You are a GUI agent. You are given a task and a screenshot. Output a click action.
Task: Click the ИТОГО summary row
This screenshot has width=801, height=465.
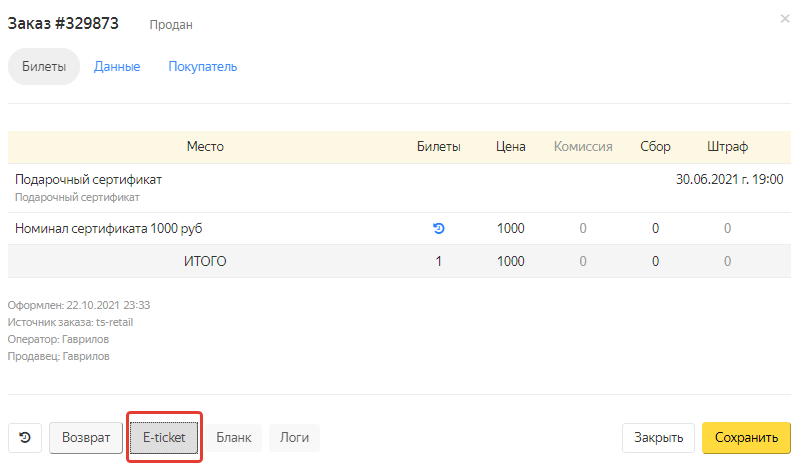tap(205, 262)
